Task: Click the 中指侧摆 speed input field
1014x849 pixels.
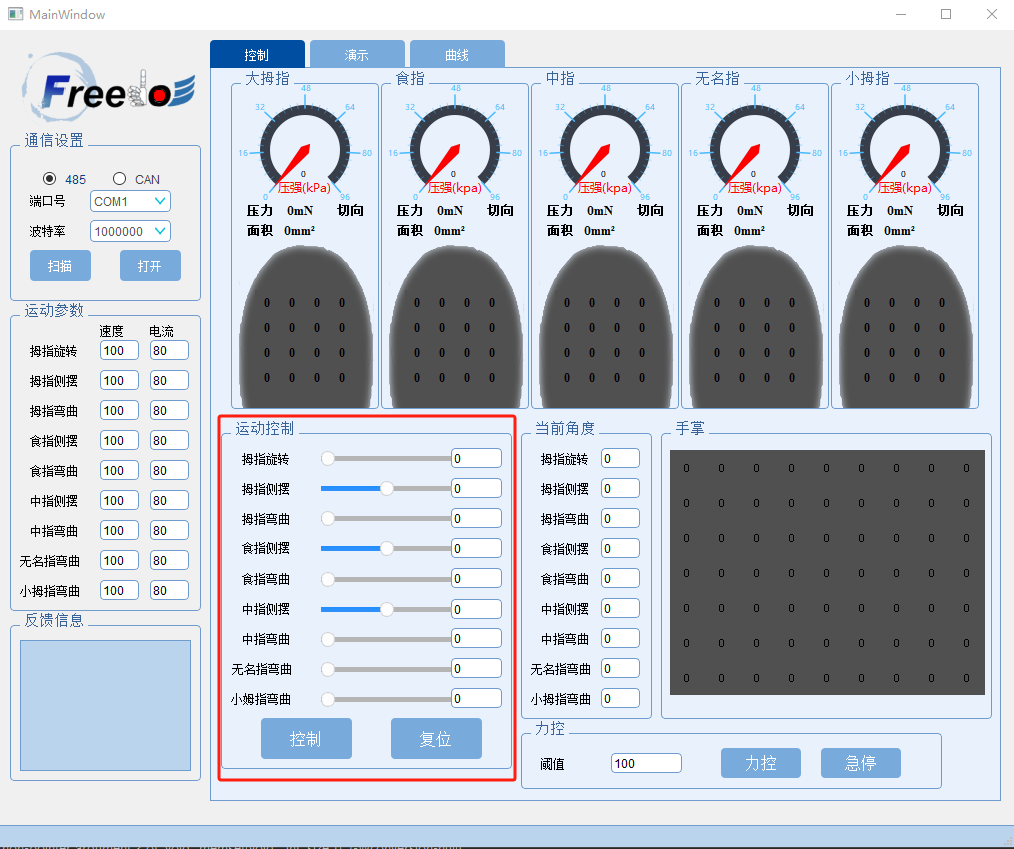Action: click(x=119, y=500)
